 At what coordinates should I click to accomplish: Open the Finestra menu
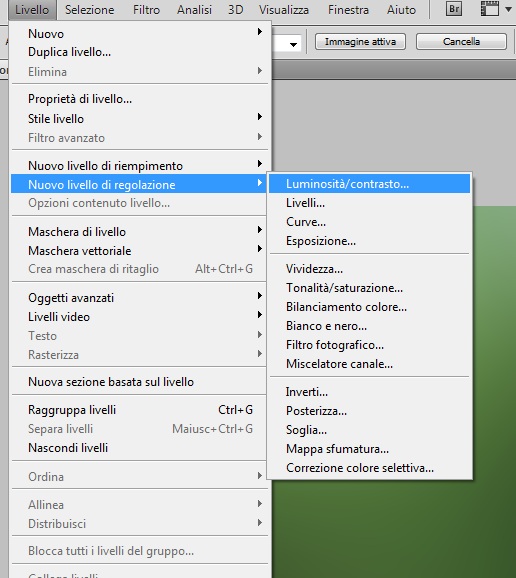pos(348,10)
